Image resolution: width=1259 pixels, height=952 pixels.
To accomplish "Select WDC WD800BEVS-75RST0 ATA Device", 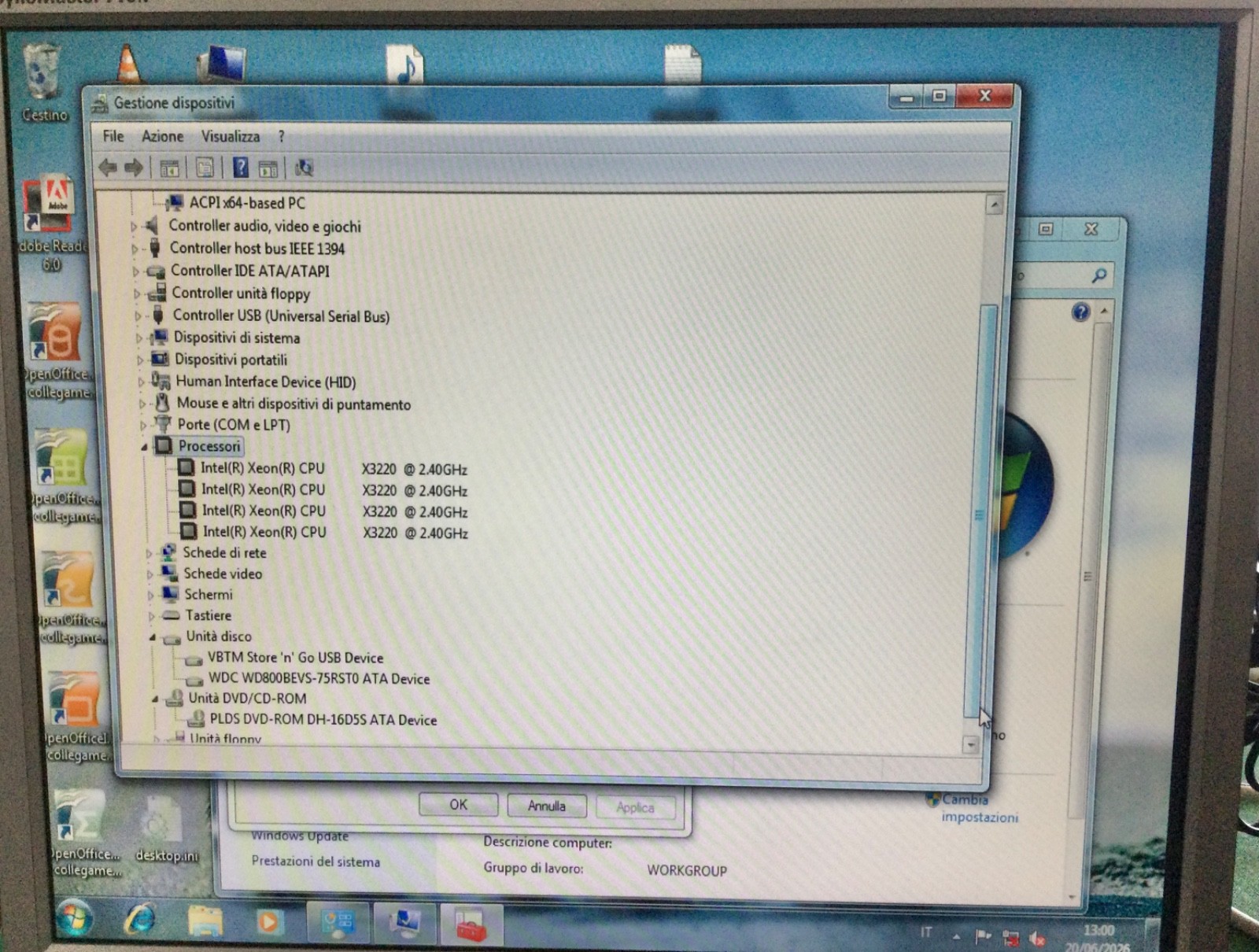I will point(319,679).
